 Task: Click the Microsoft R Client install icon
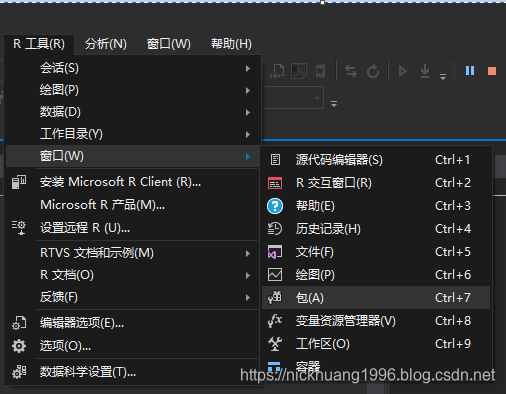[19, 182]
